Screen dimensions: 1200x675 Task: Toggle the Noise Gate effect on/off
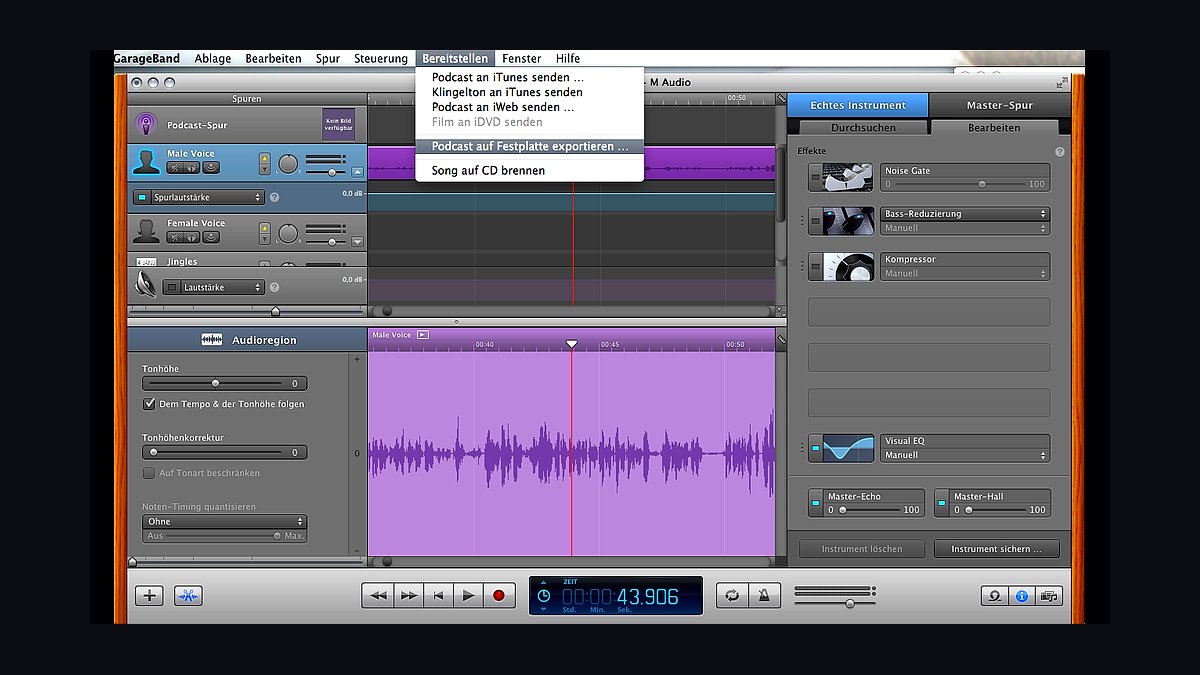tap(815, 178)
